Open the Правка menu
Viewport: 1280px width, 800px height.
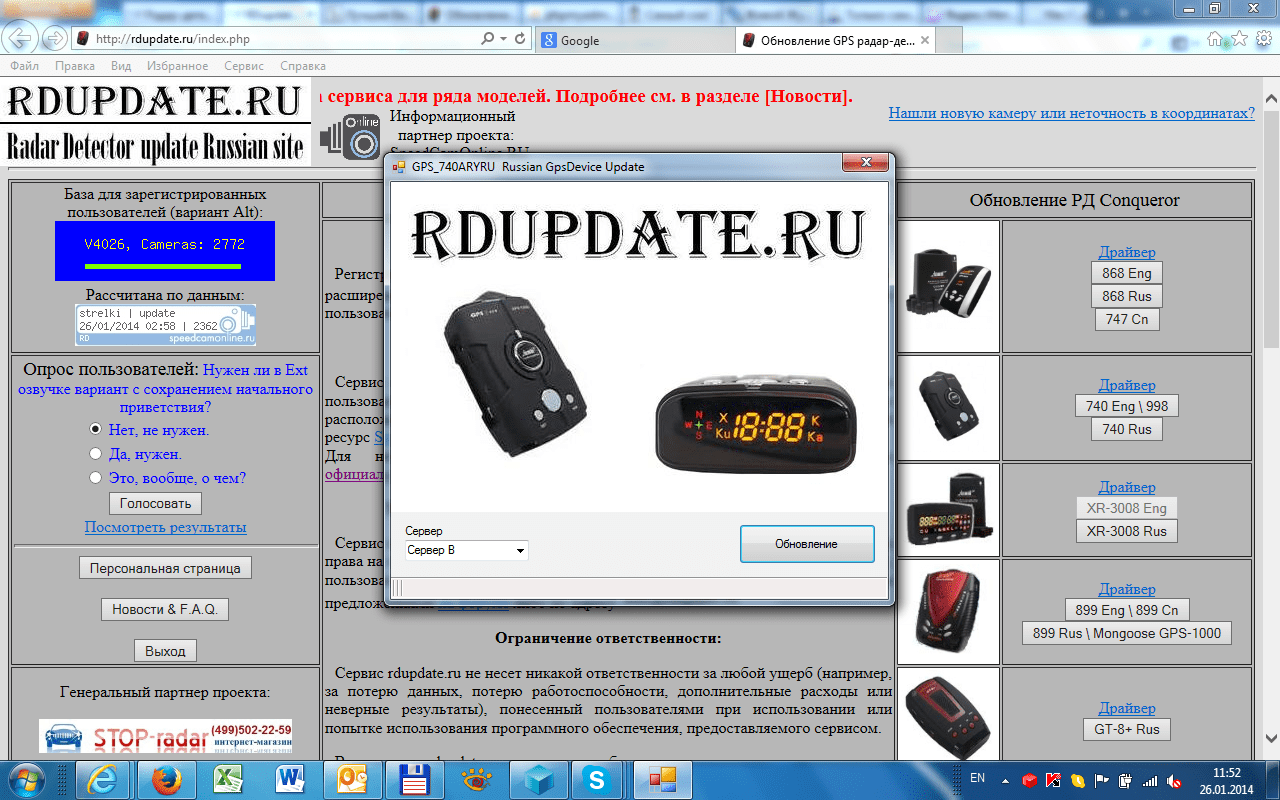[x=75, y=66]
